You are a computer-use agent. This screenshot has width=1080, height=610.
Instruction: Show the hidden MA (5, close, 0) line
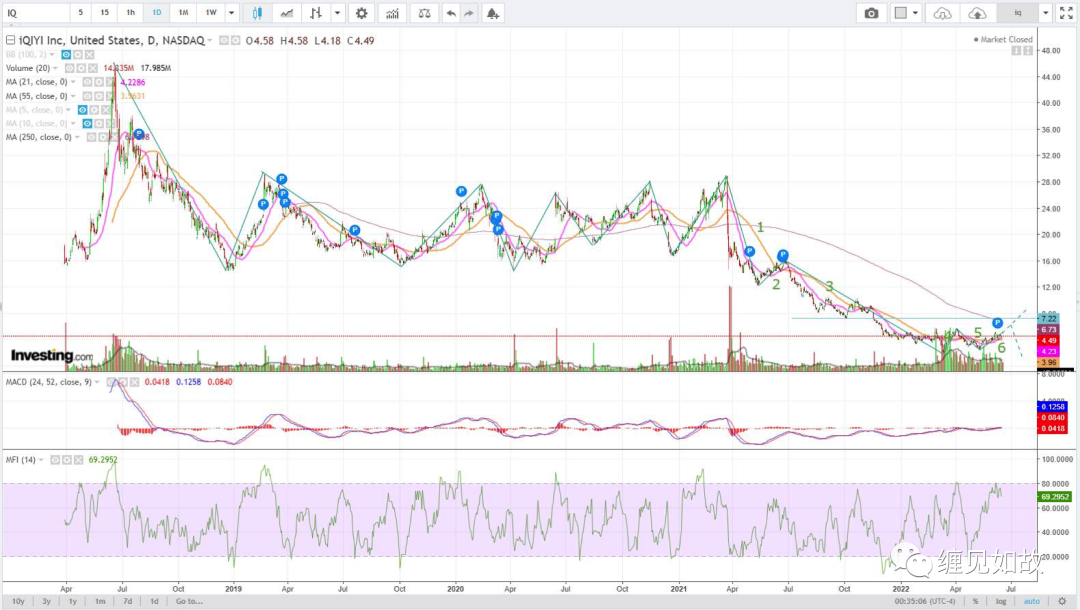click(x=83, y=109)
